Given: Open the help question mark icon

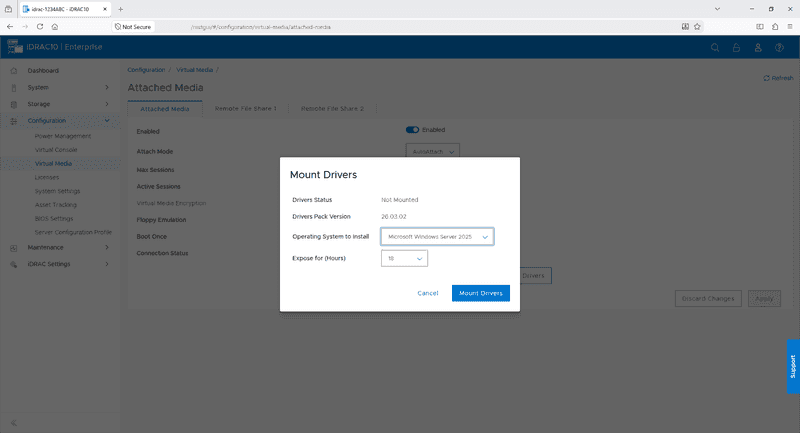Looking at the screenshot, I should (x=779, y=47).
